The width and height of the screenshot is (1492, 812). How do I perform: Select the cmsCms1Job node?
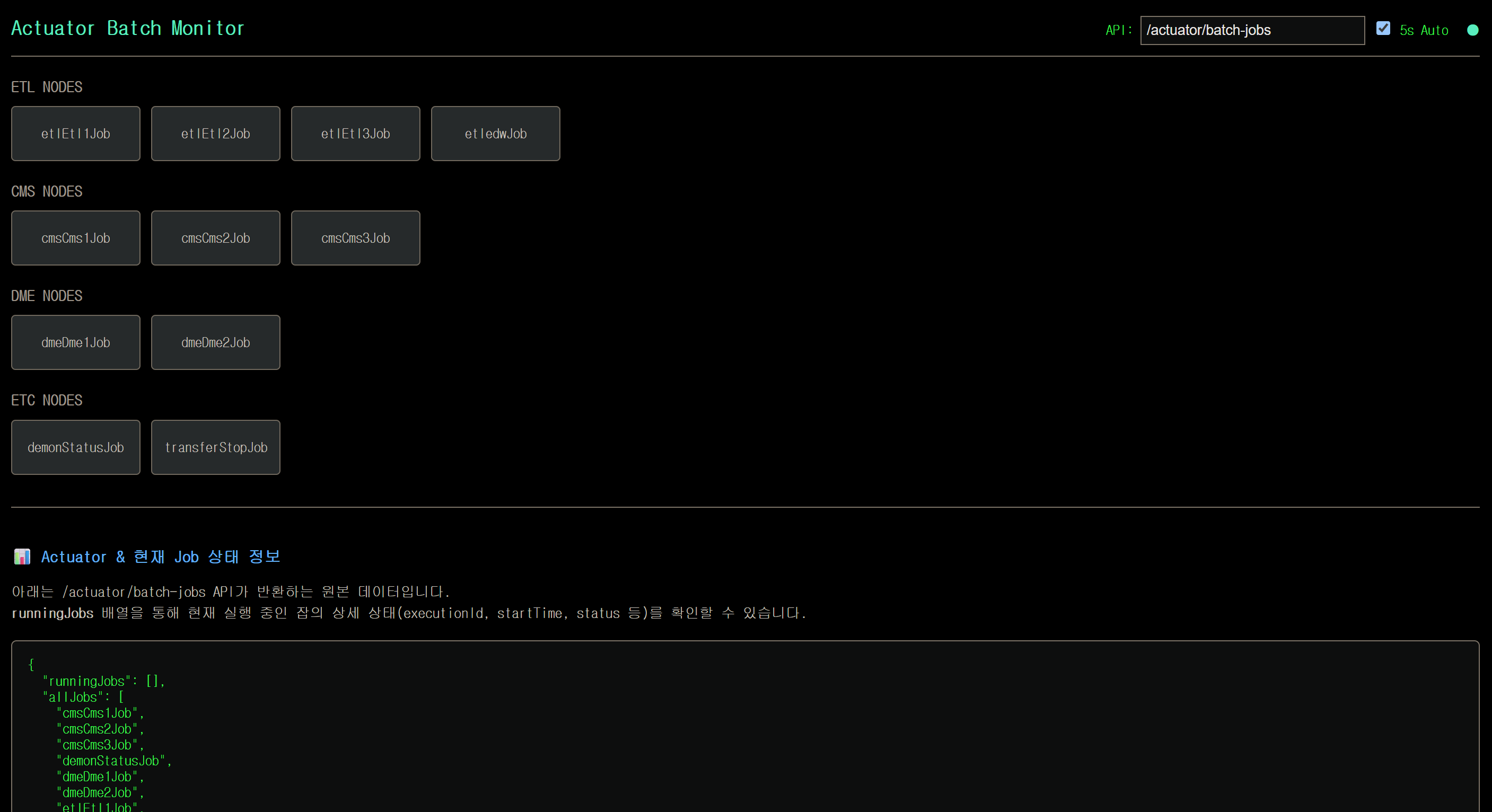(75, 238)
